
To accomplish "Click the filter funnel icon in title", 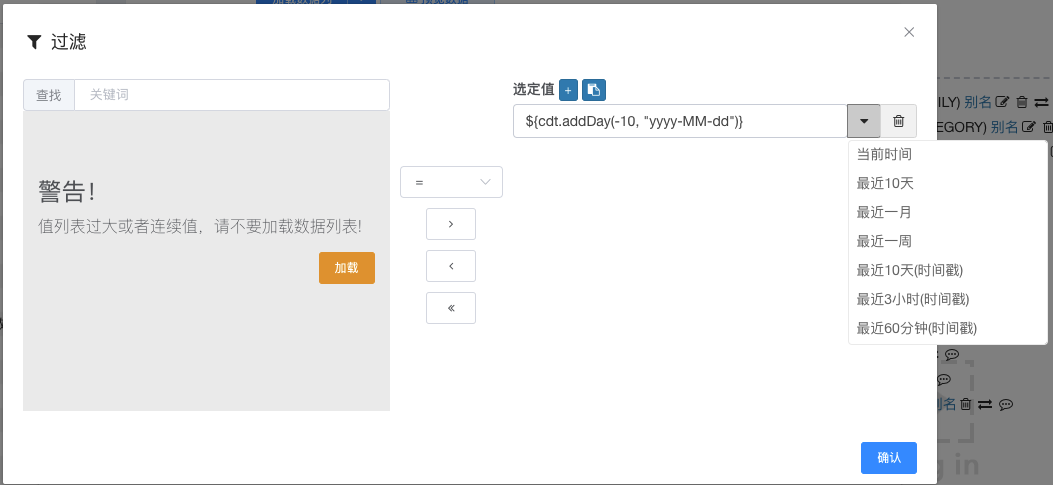I will tap(34, 43).
